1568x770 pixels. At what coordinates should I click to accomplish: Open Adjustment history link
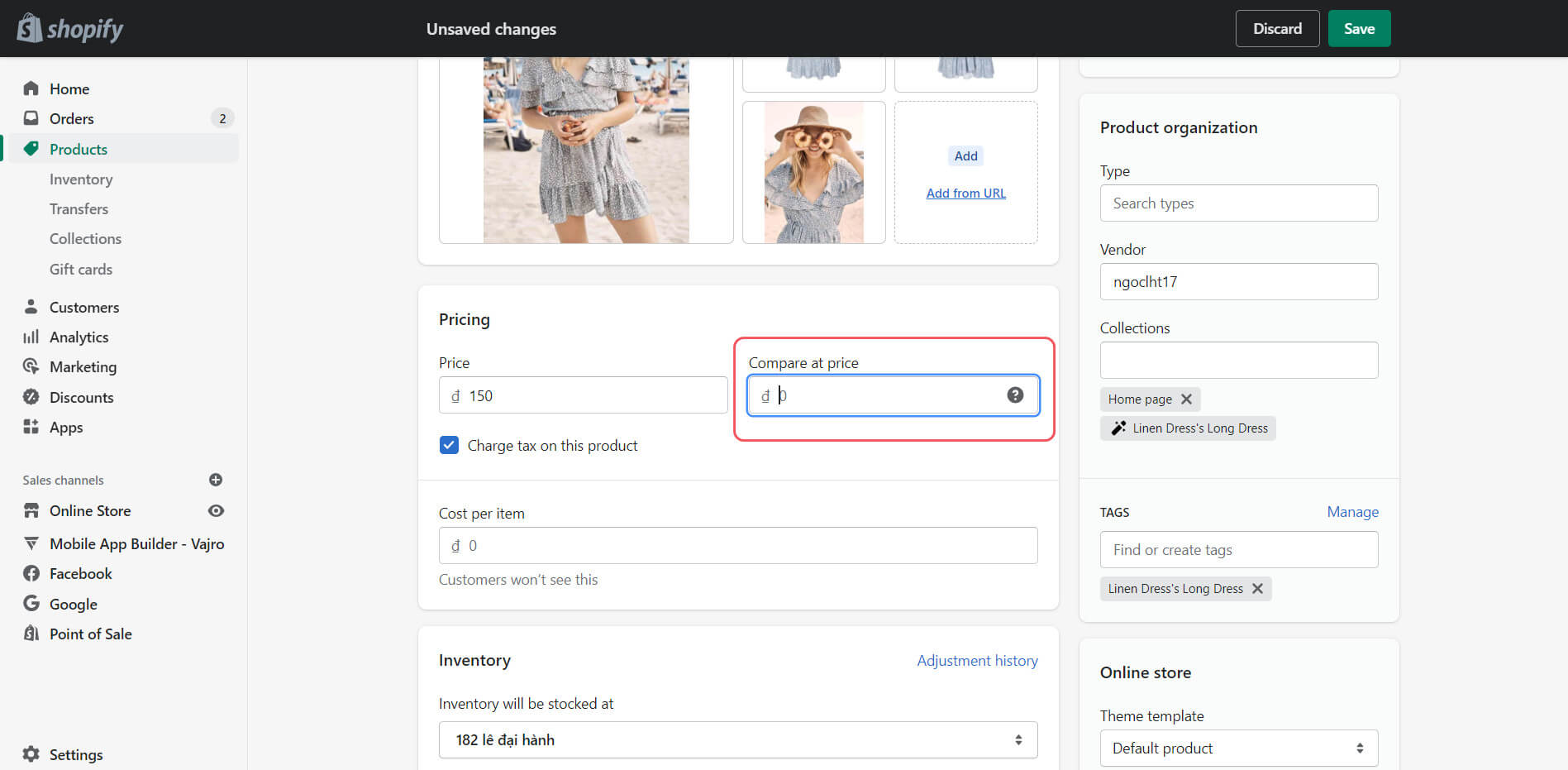point(977,660)
